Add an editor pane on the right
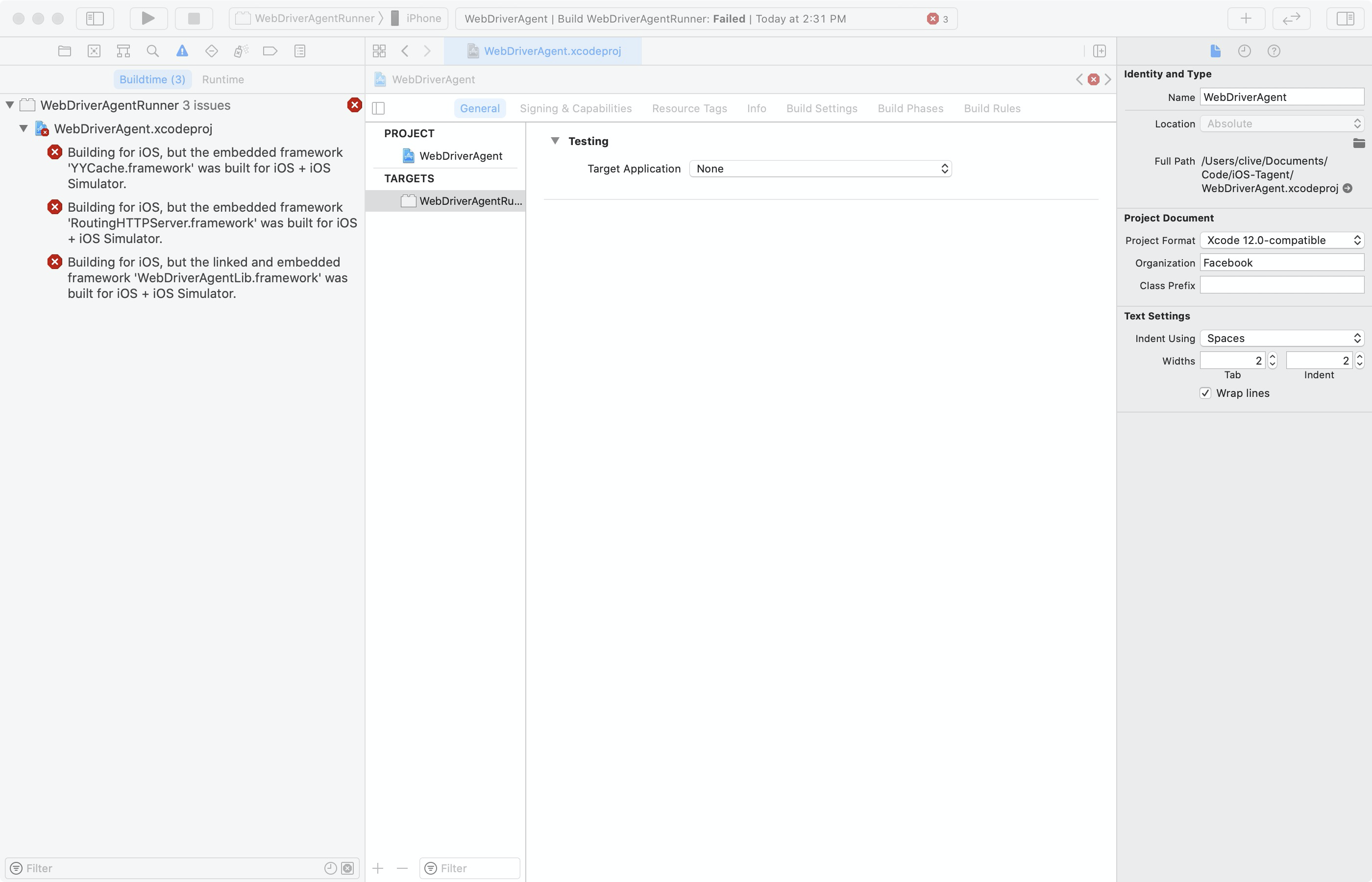The height and width of the screenshot is (882, 1372). [1099, 51]
